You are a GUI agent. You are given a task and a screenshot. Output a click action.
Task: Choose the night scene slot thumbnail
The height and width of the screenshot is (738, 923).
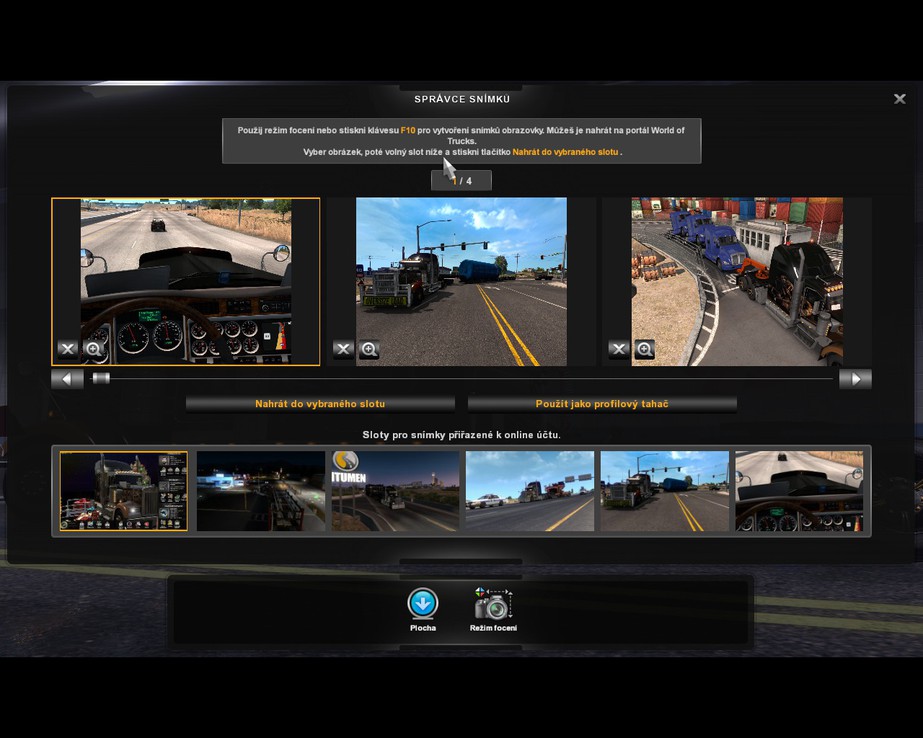260,491
